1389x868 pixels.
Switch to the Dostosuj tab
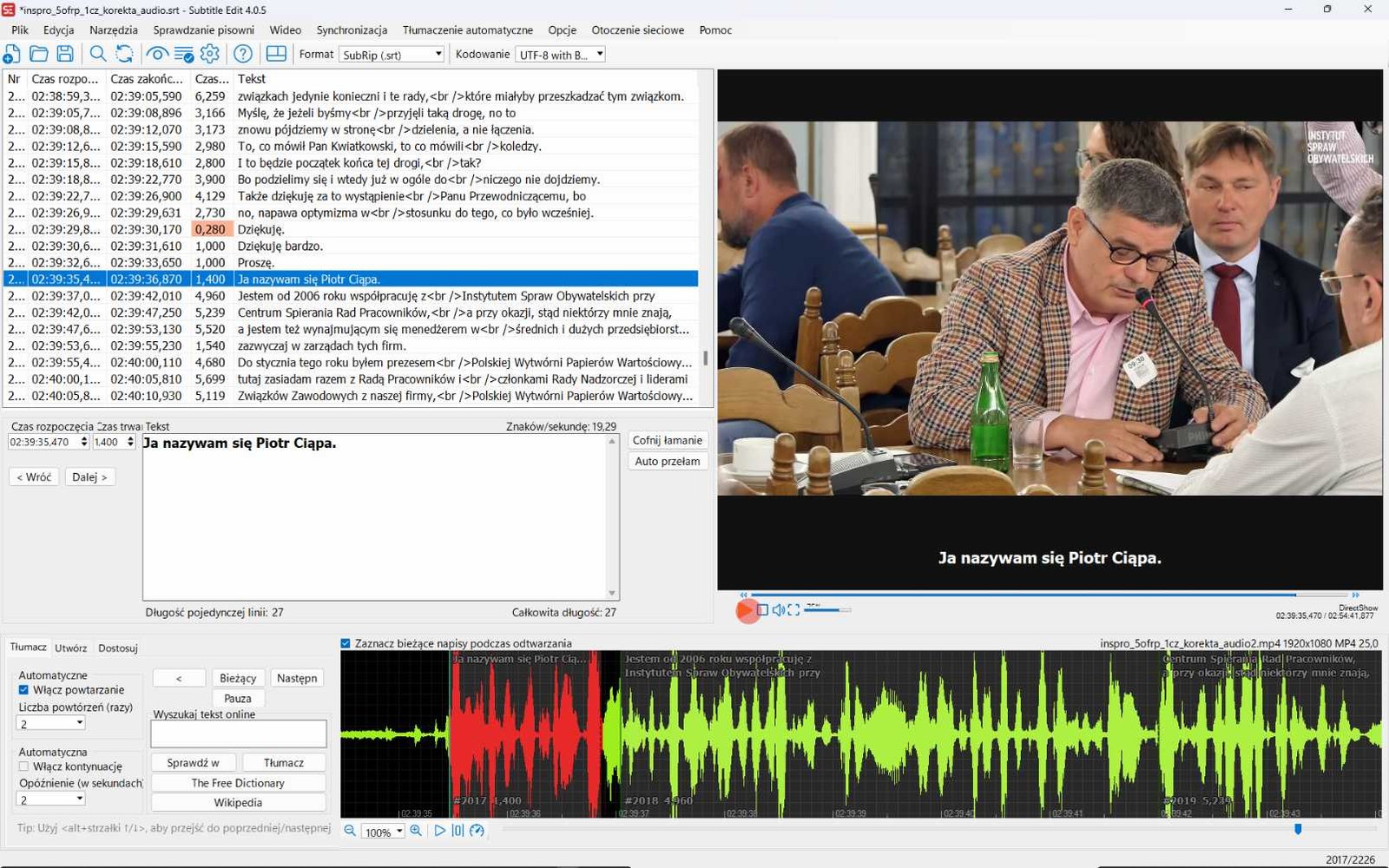pos(118,648)
